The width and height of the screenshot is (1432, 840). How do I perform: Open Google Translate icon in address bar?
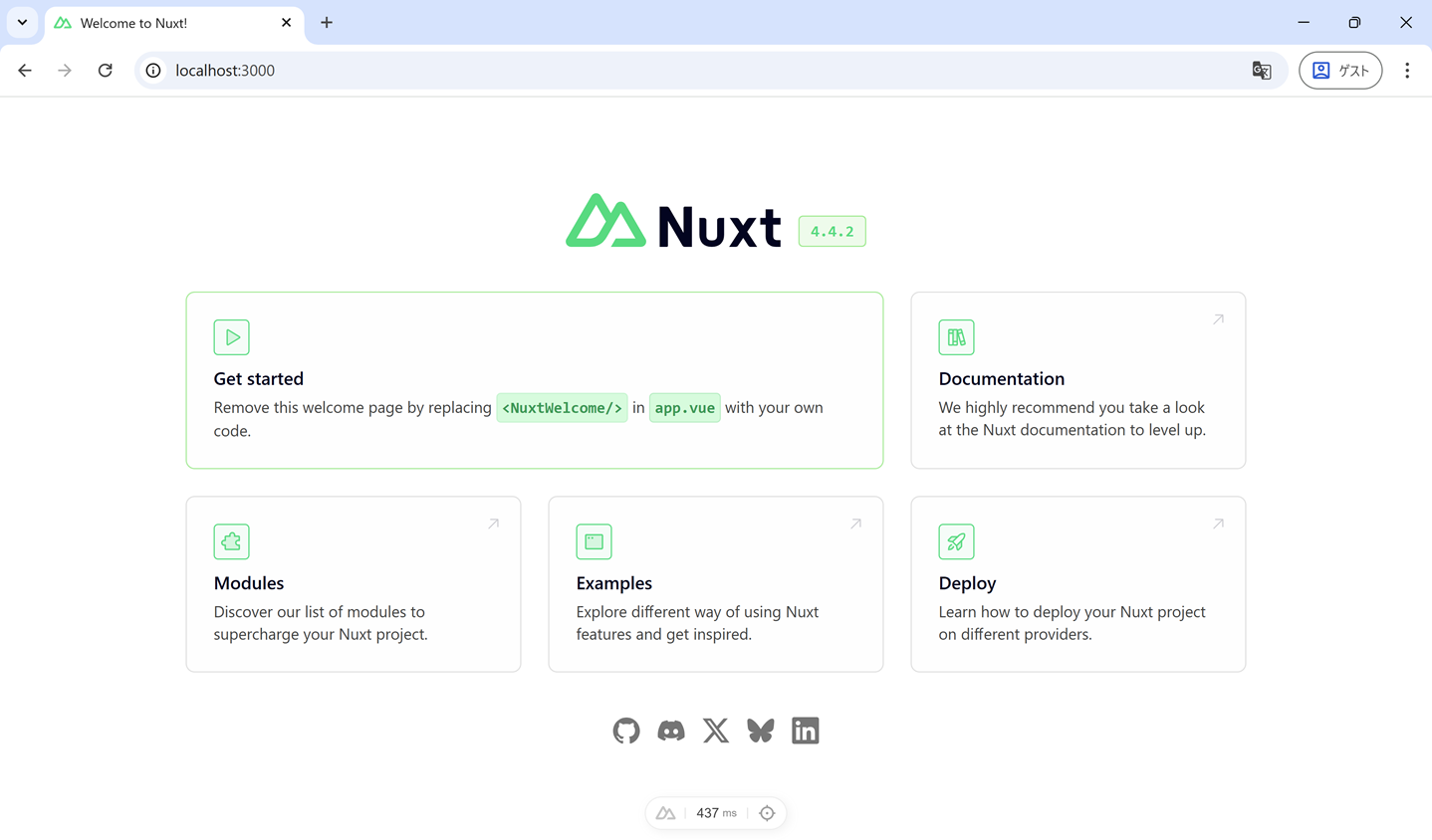1262,70
